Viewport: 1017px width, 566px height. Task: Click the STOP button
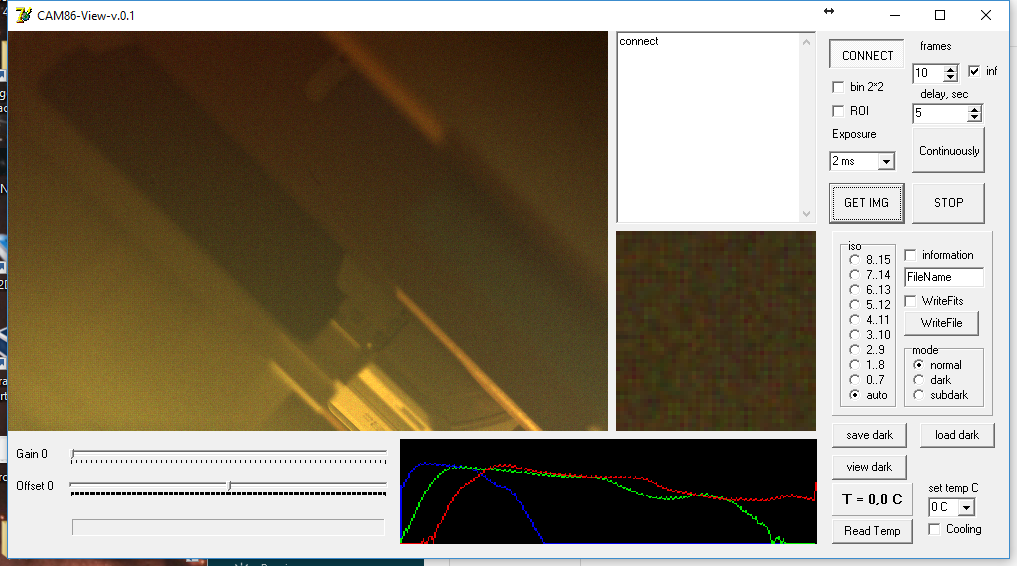click(948, 203)
